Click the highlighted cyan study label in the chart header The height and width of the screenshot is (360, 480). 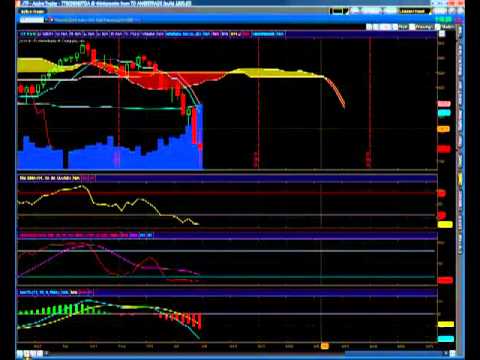point(268,34)
